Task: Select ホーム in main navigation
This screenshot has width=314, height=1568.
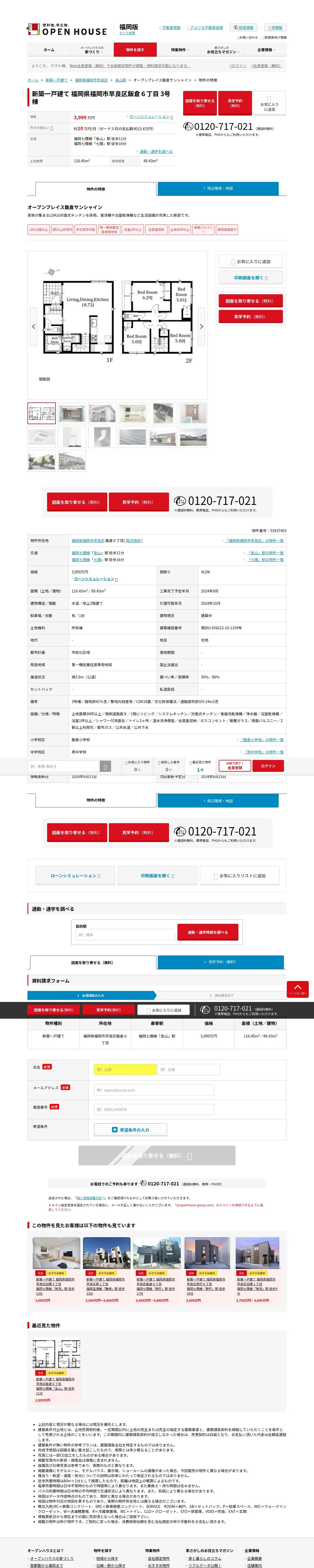Action: [x=49, y=50]
